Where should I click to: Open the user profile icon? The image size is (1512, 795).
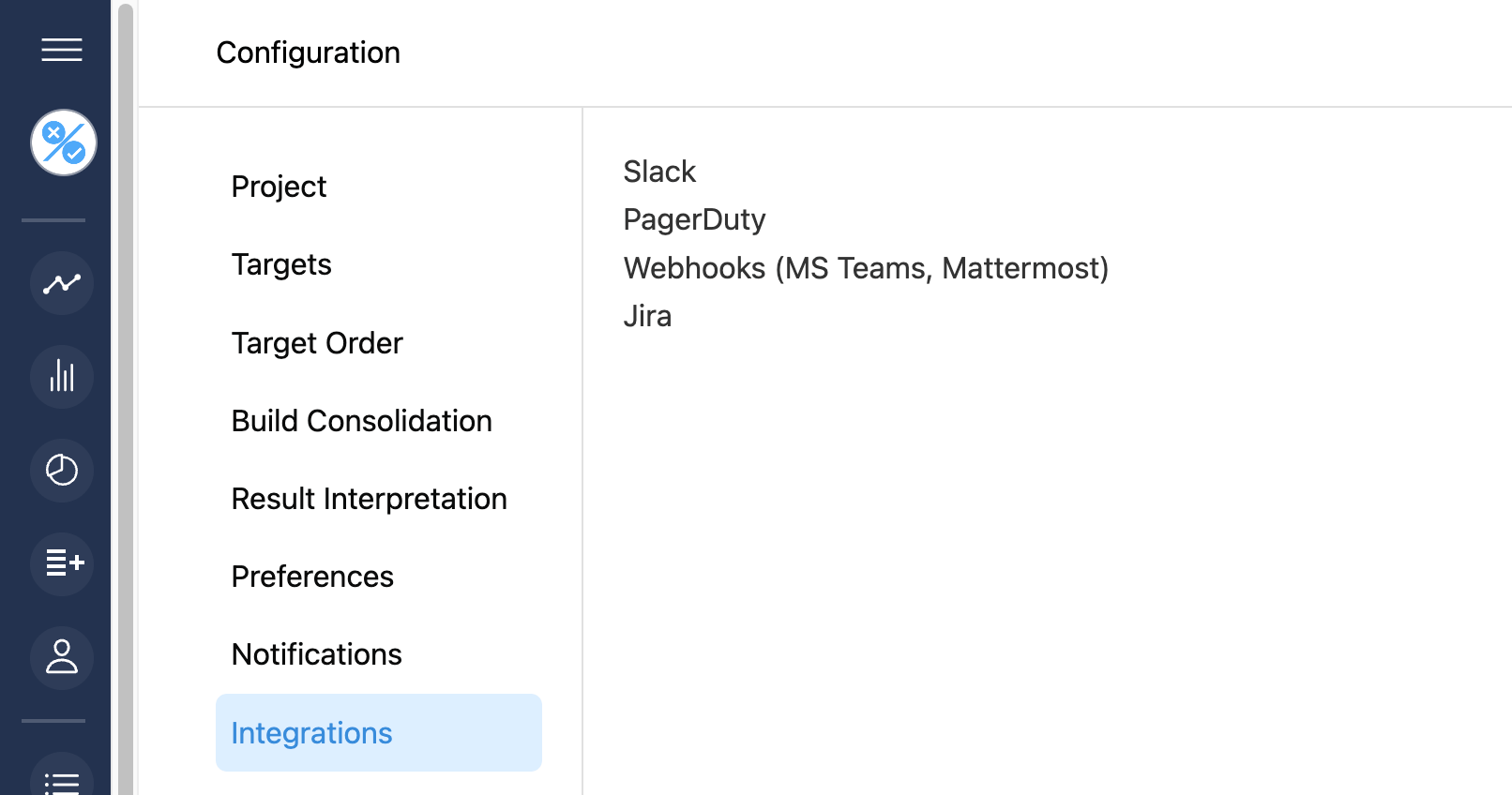pyautogui.click(x=61, y=658)
